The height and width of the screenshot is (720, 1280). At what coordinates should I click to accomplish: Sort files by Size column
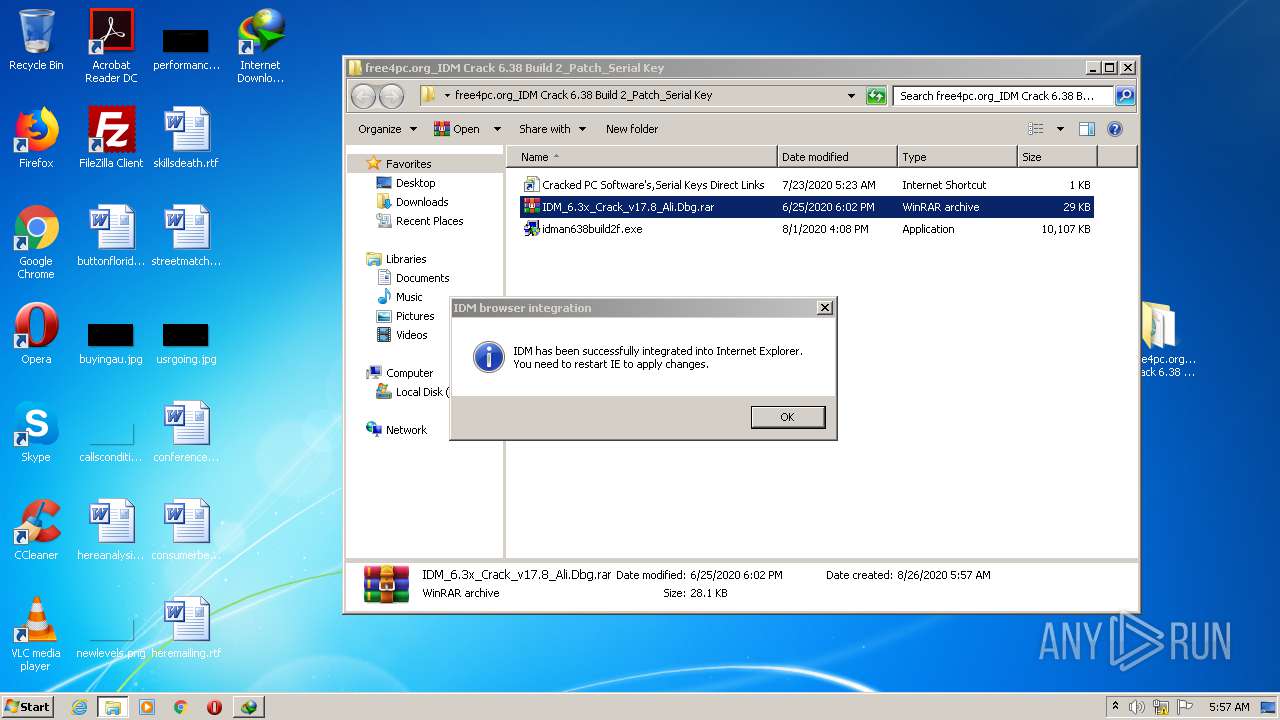coord(1057,157)
